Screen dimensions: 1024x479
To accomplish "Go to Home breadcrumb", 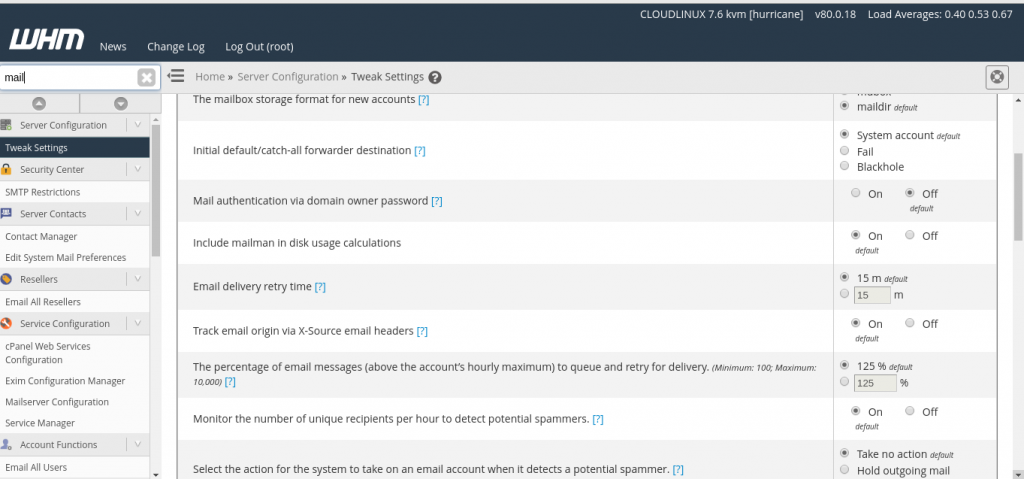I will click(210, 76).
